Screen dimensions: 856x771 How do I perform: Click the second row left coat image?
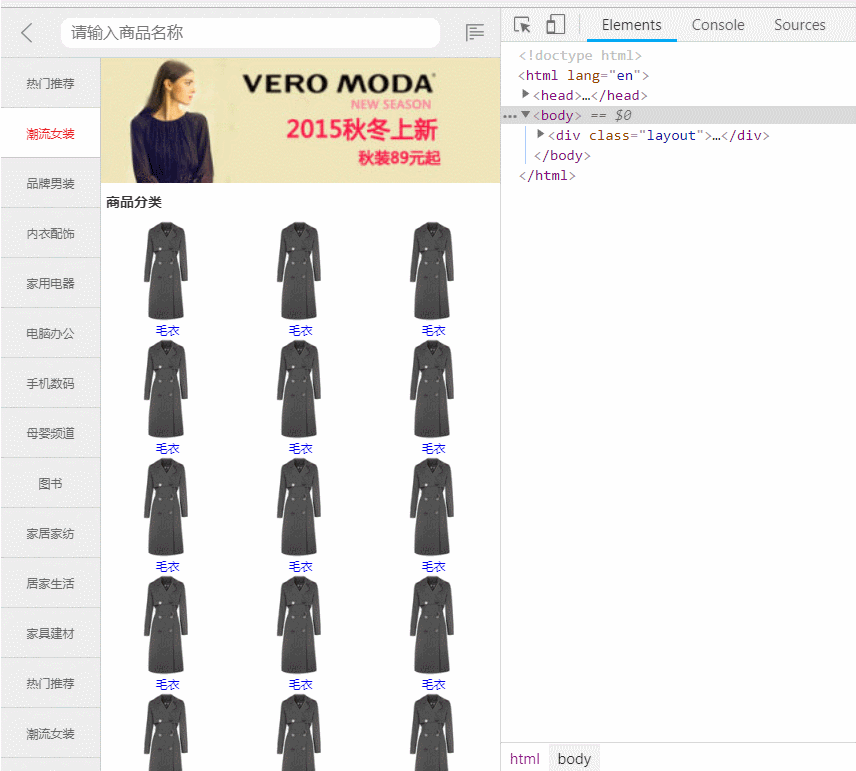click(x=166, y=388)
